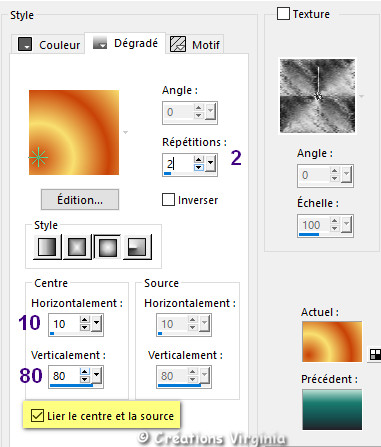Click the Couleur tab icon
Image resolution: width=381 pixels, height=447 pixels.
[x=25, y=44]
